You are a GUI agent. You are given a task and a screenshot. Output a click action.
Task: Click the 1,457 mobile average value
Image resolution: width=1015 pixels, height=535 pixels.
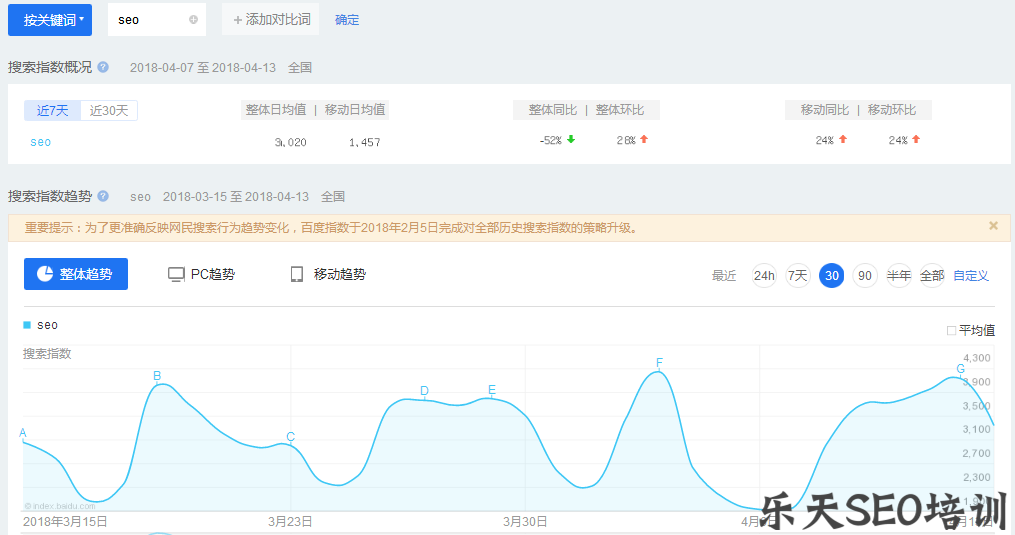tap(364, 142)
